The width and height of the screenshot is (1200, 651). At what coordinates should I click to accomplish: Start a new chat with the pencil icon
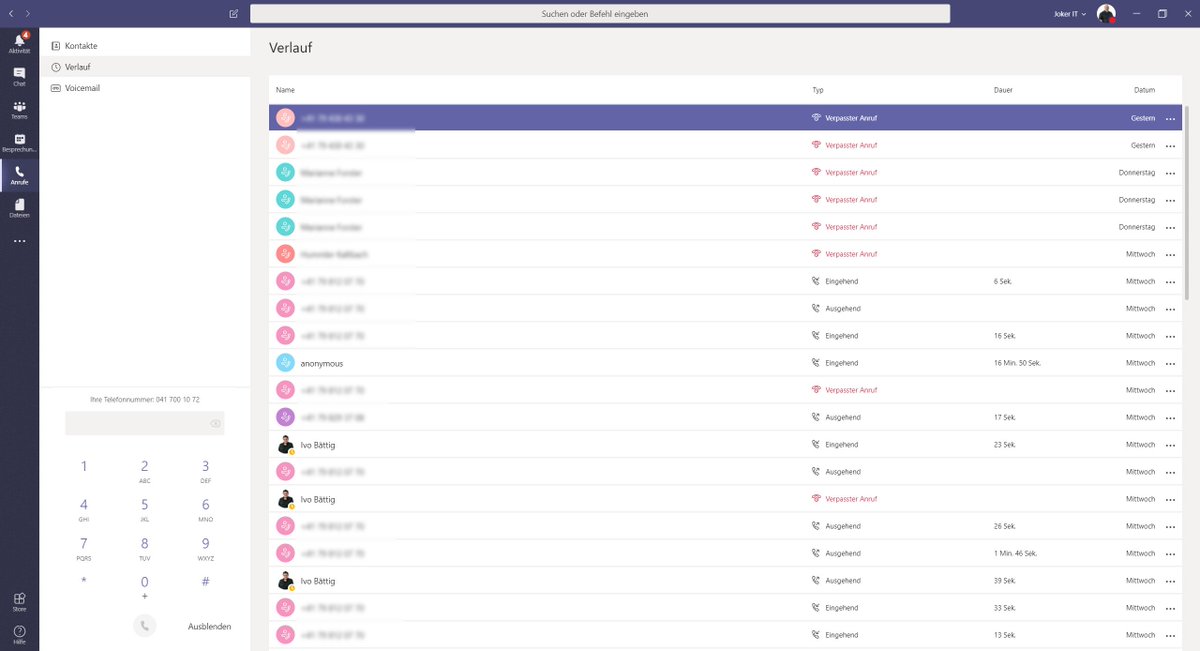232,14
